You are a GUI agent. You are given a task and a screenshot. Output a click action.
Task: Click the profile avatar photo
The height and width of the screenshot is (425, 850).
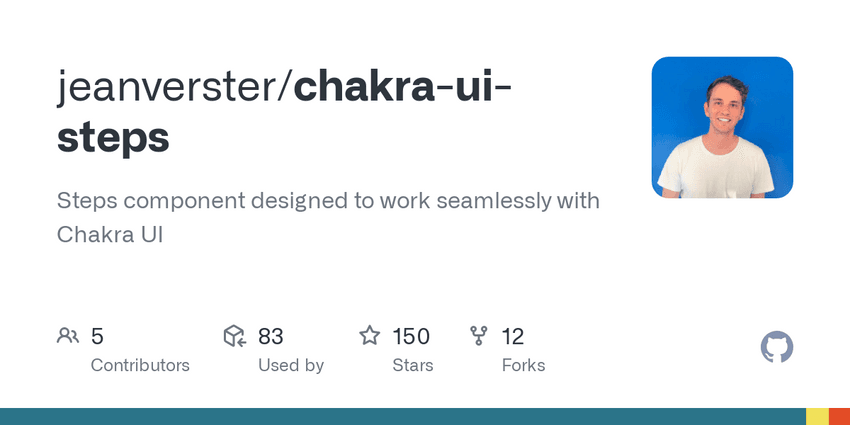(722, 127)
